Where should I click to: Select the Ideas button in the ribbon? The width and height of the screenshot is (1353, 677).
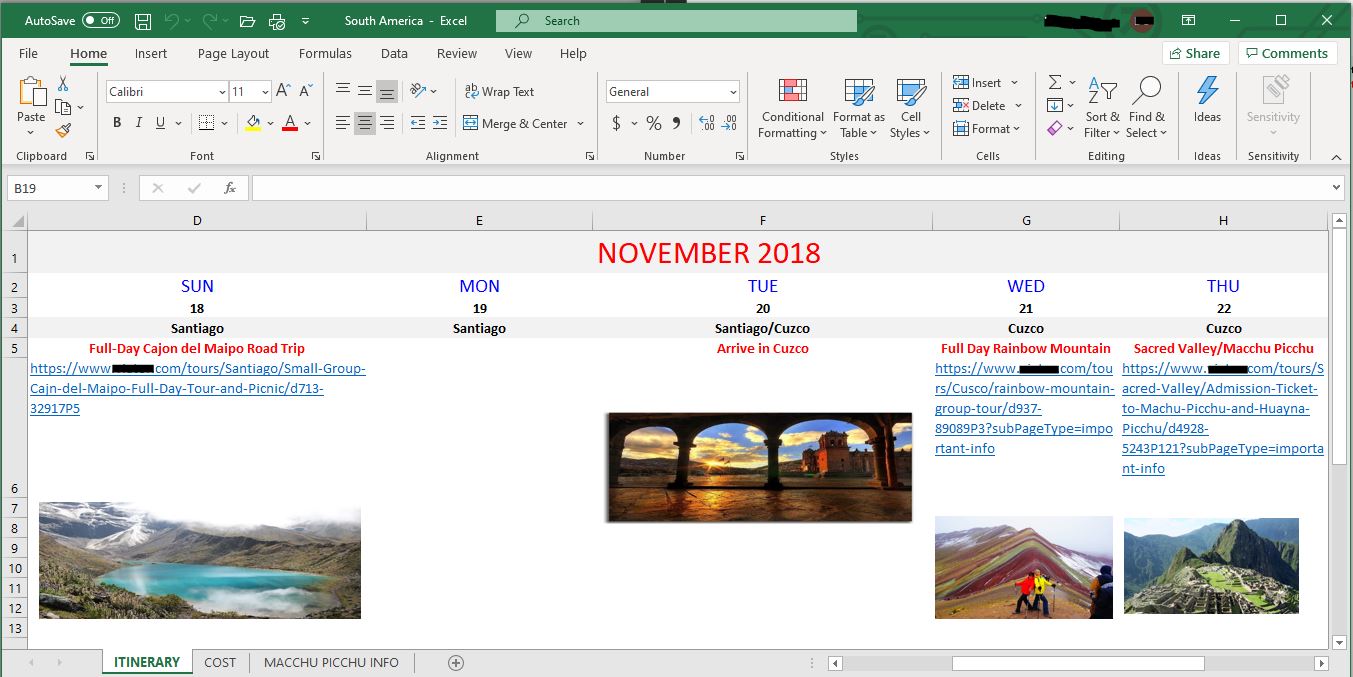(x=1206, y=100)
